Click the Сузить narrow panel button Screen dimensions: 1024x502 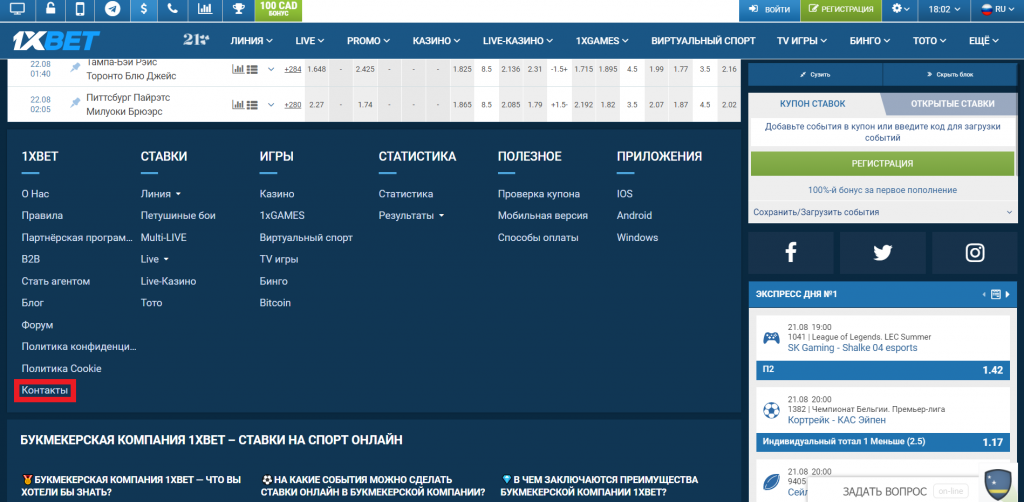click(x=815, y=74)
